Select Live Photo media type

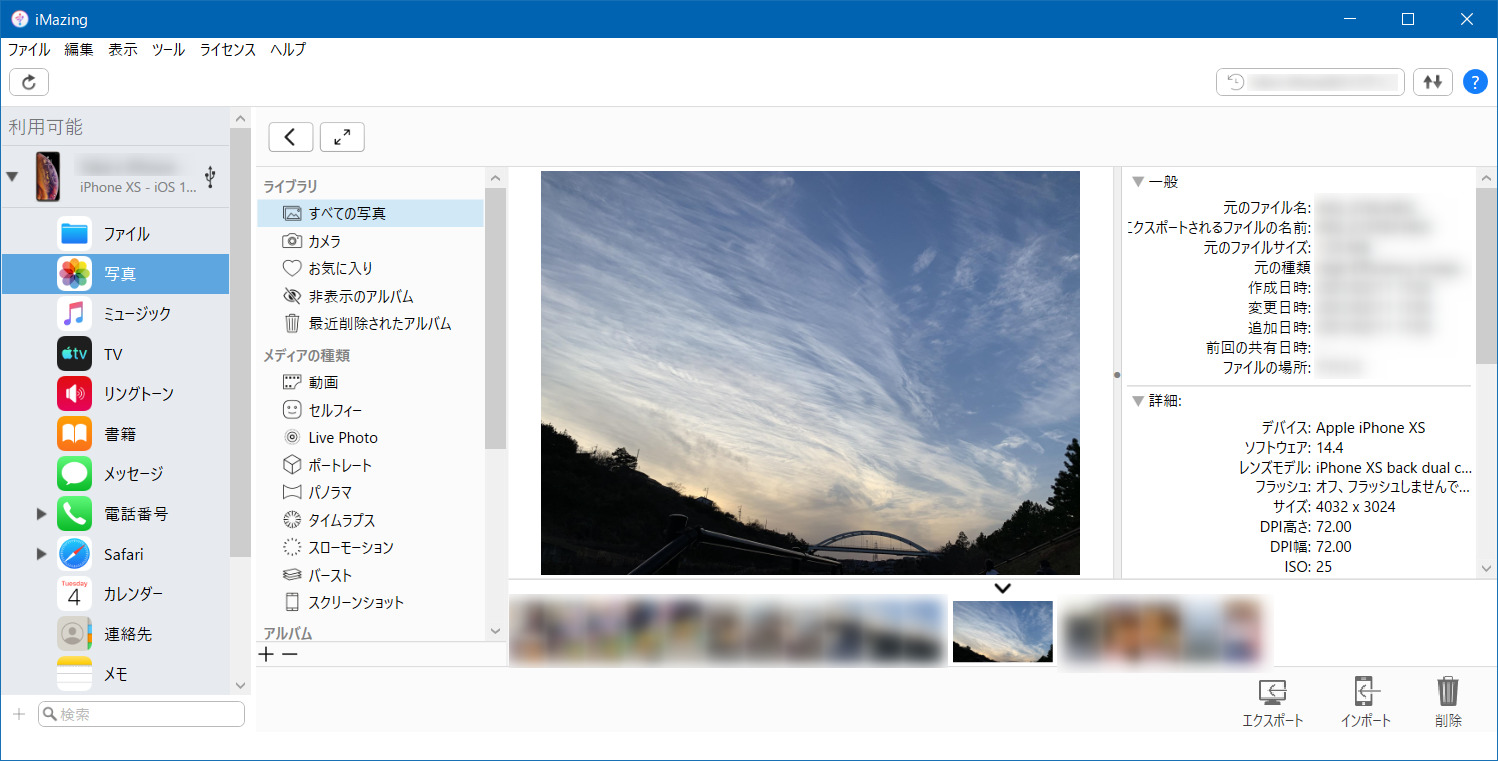point(370,437)
